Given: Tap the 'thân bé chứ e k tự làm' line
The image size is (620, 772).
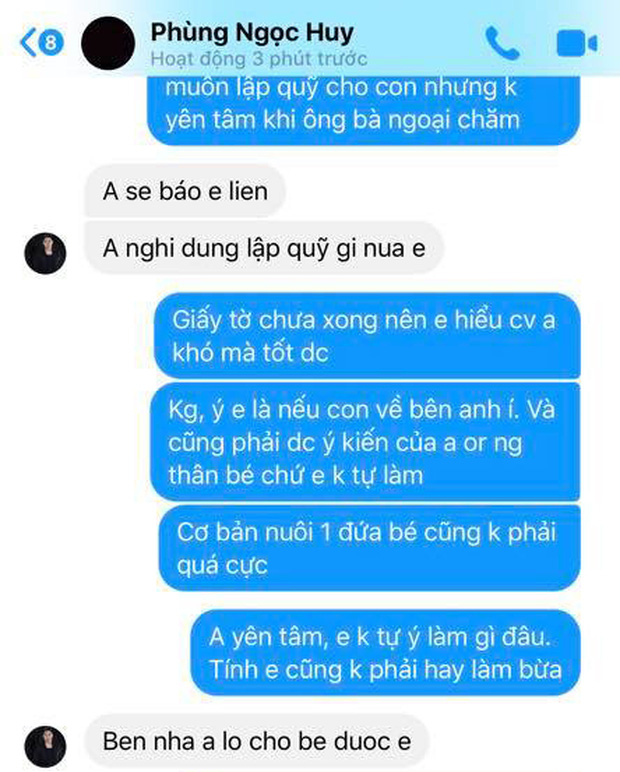Looking at the screenshot, I should 295,476.
